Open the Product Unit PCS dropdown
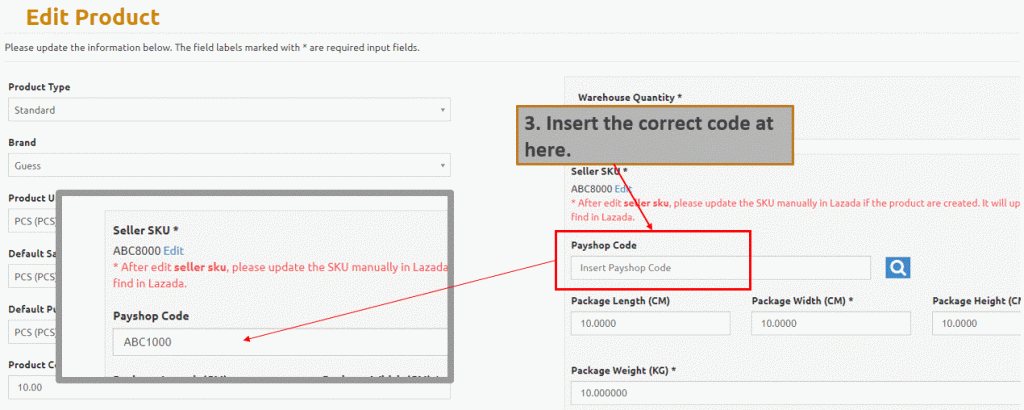The image size is (1024, 410). [33, 221]
